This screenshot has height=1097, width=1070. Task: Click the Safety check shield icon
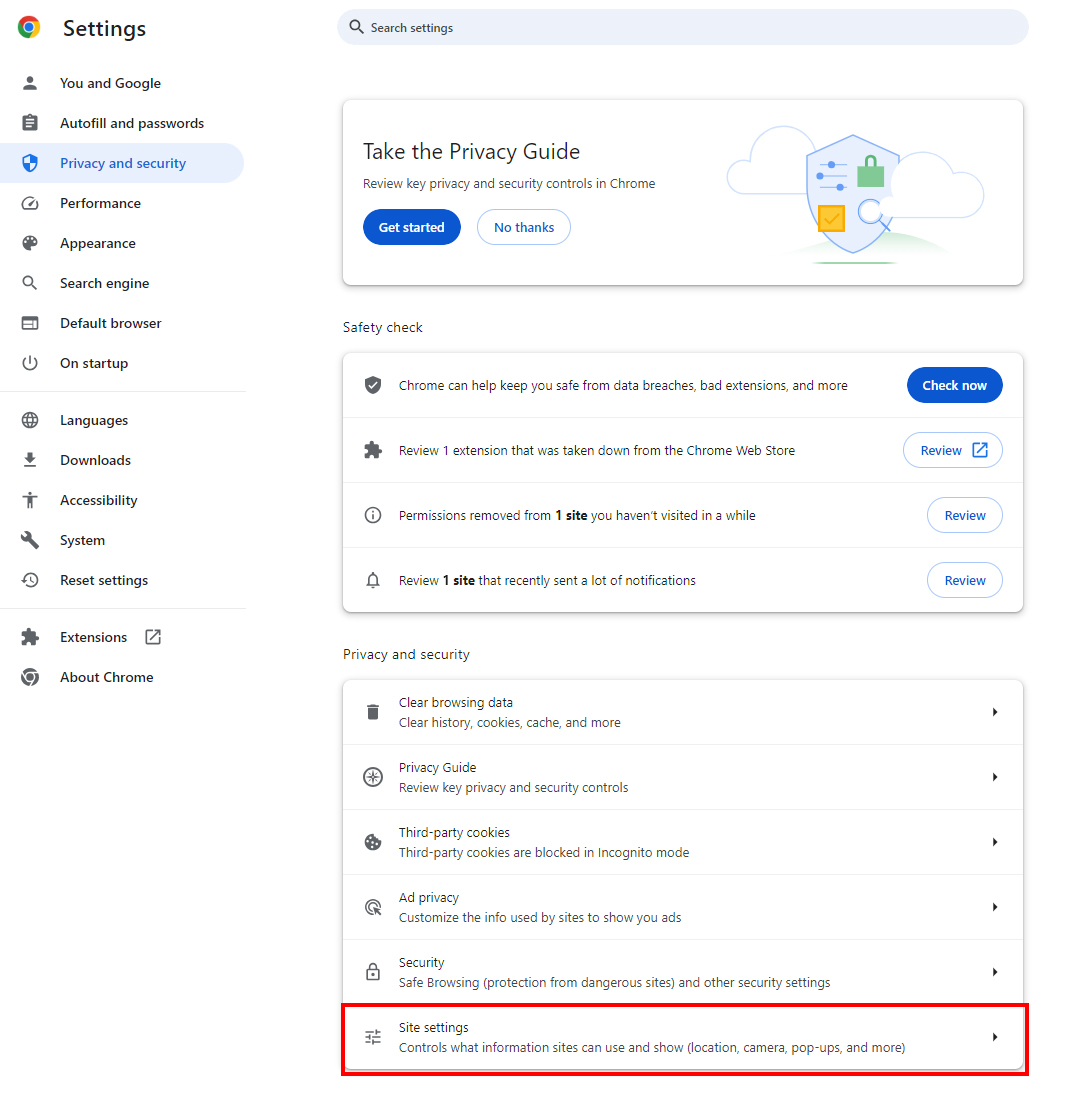click(373, 385)
